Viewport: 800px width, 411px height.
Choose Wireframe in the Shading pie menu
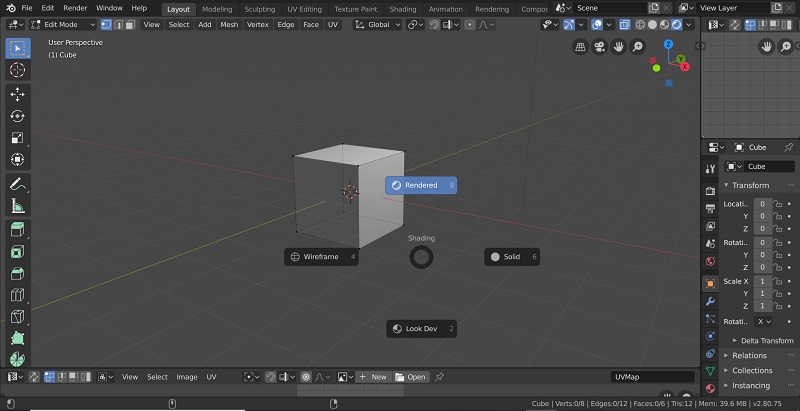[321, 257]
